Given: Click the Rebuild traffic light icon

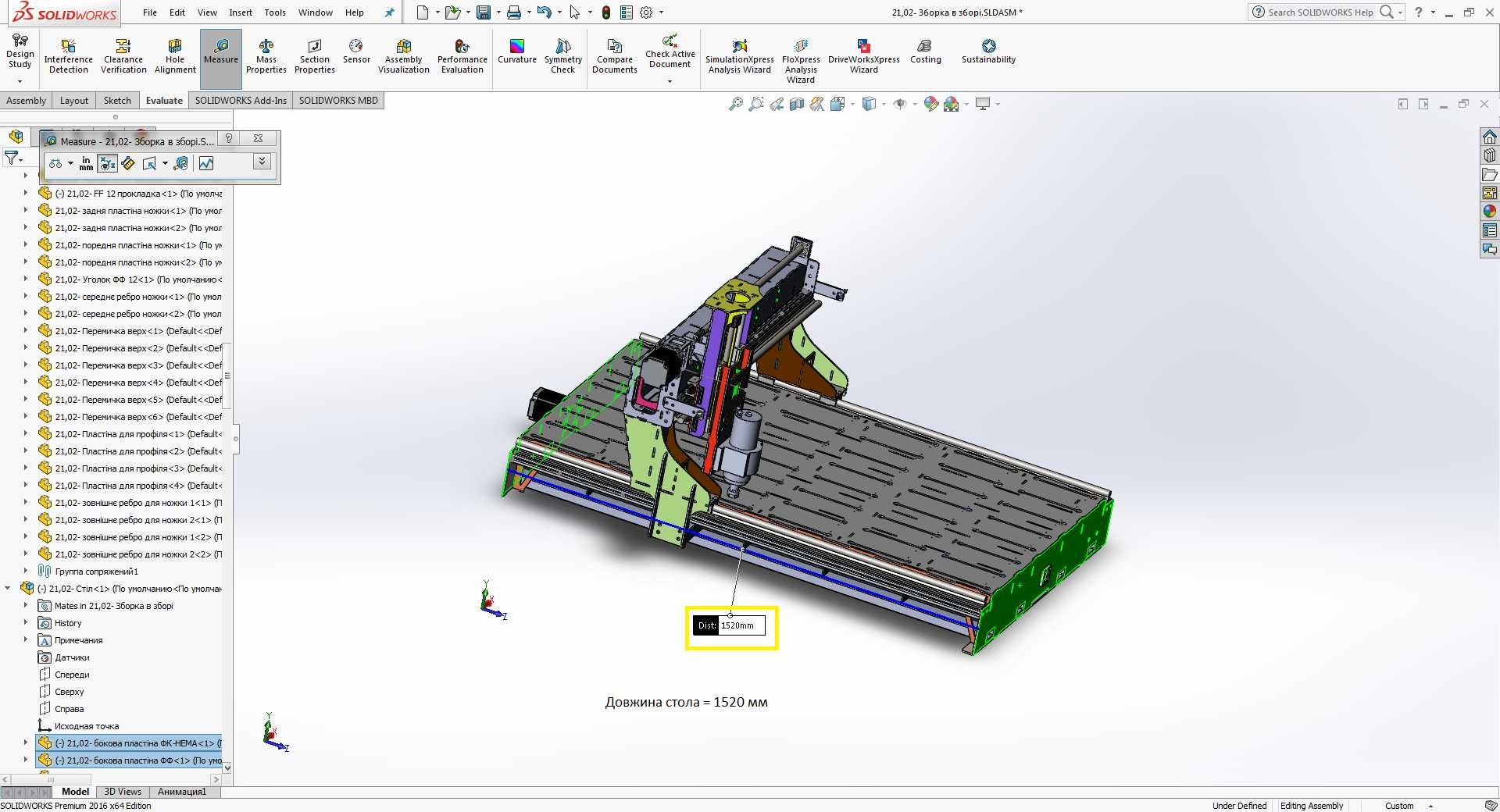Looking at the screenshot, I should click(606, 12).
